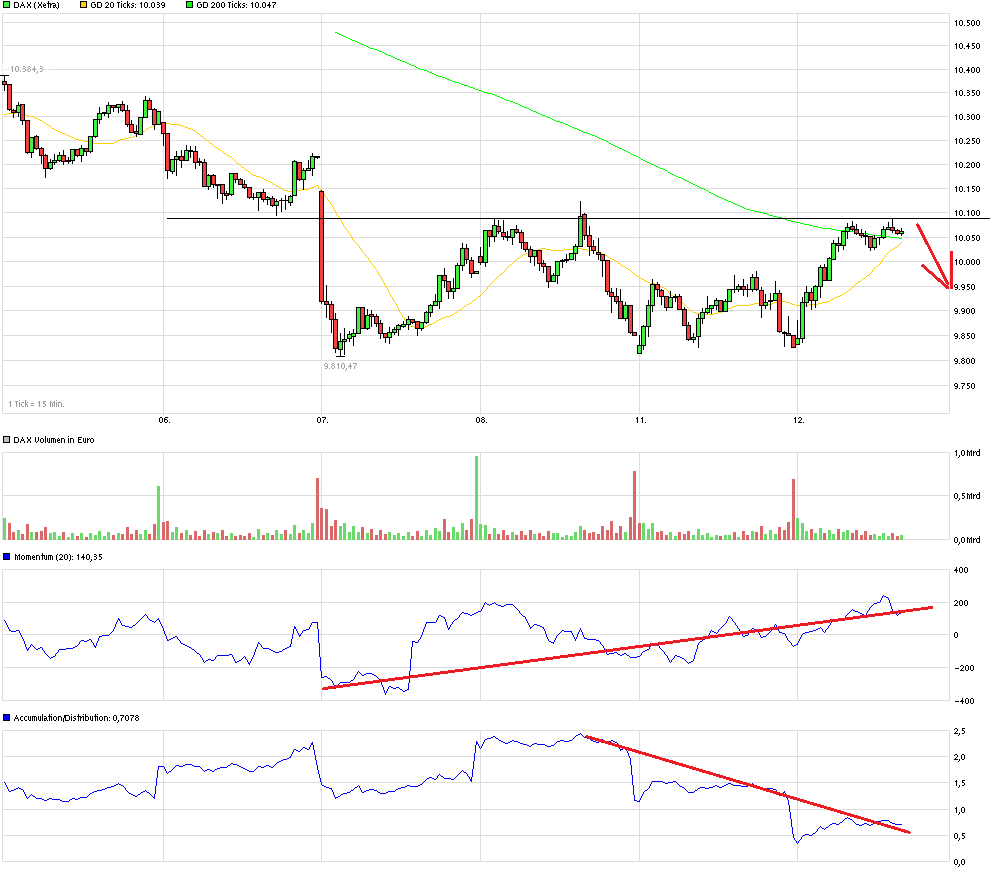This screenshot has height=872, width=990.
Task: Click the '0,5Mrd' volume axis value
Action: [967, 496]
